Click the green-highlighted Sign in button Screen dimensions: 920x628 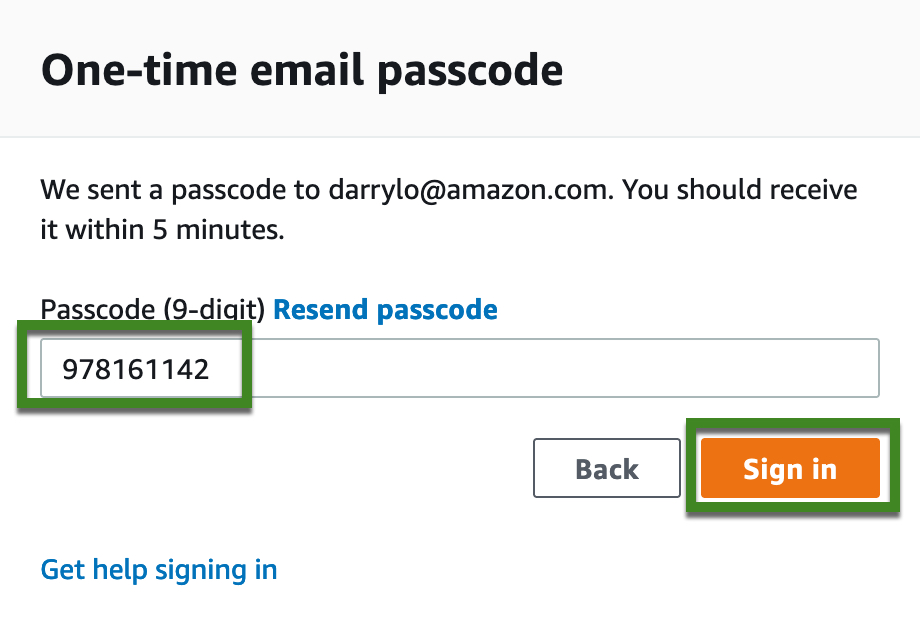click(x=790, y=468)
